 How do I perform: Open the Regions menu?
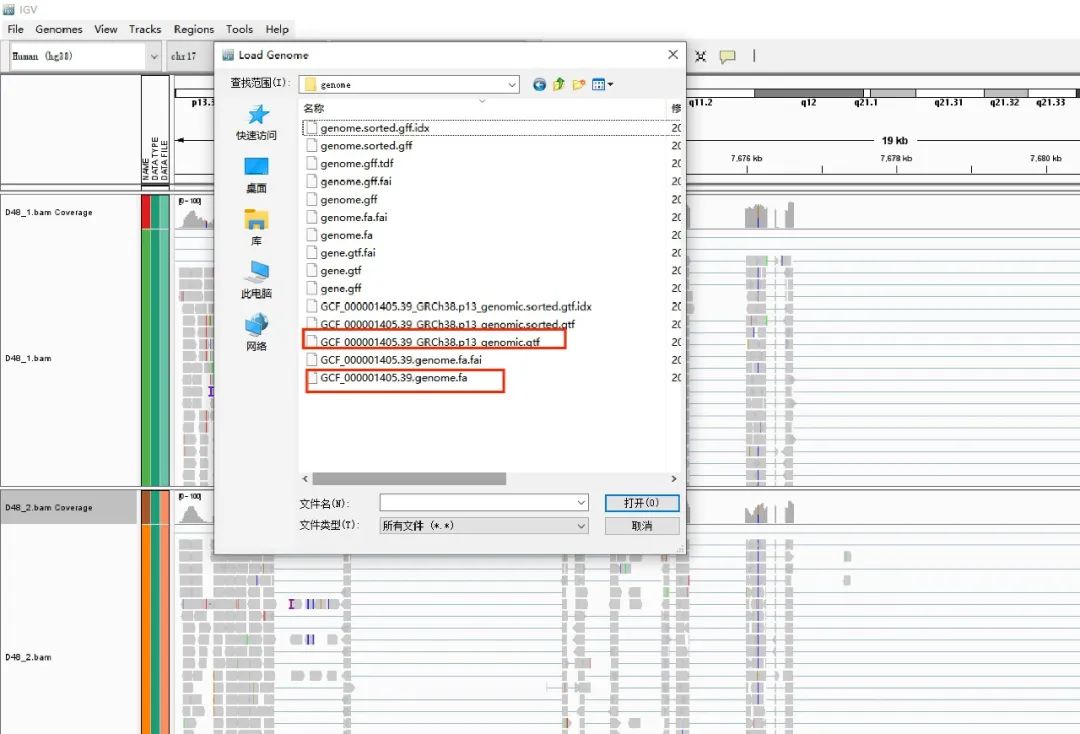[x=194, y=29]
